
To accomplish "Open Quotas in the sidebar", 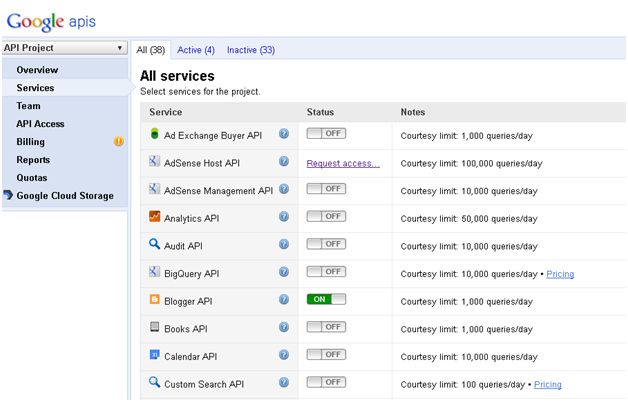I will pos(32,178).
